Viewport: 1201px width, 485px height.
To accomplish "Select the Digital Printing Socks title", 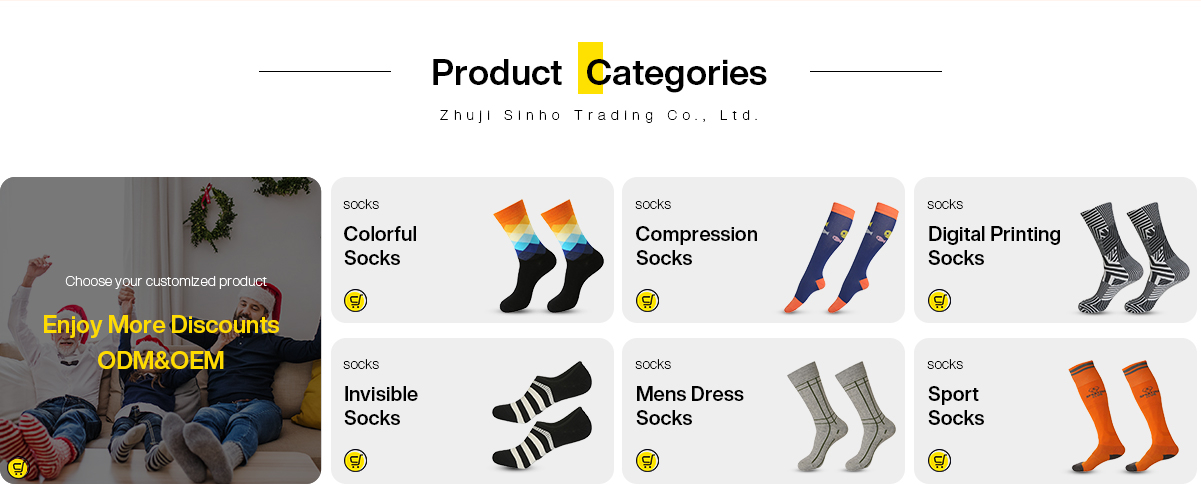I will click(x=994, y=246).
